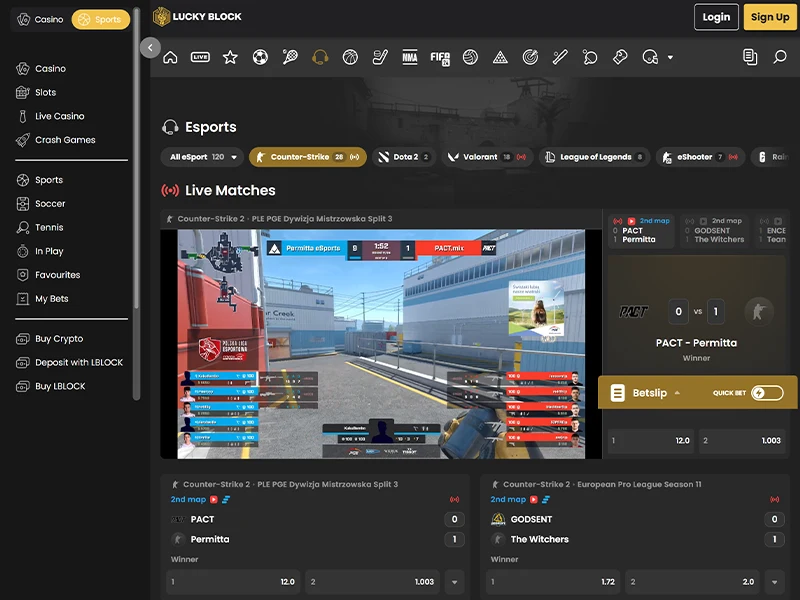This screenshot has height=600, width=800.
Task: Select the tennis racket sport icon
Action: [290, 57]
